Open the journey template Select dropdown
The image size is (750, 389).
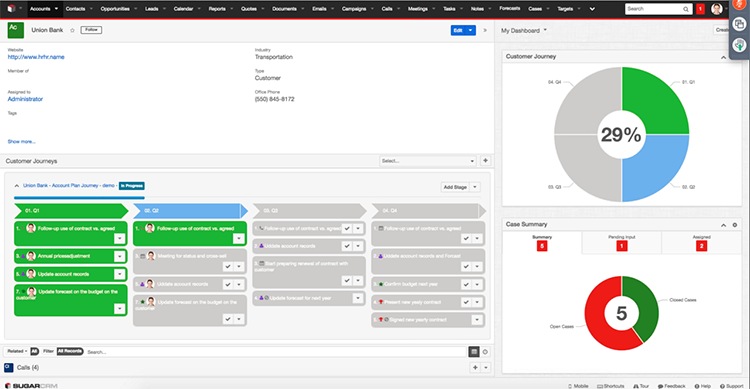pyautogui.click(x=428, y=161)
